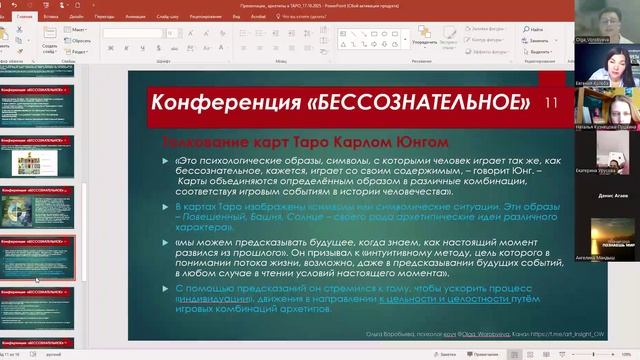Toggle Notes pane via Заметки
This screenshot has width=640, height=360.
pos(445,354)
